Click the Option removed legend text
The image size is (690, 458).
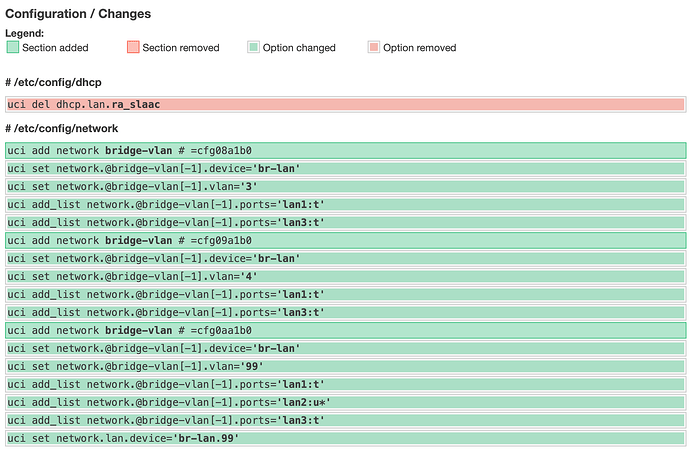tap(420, 48)
